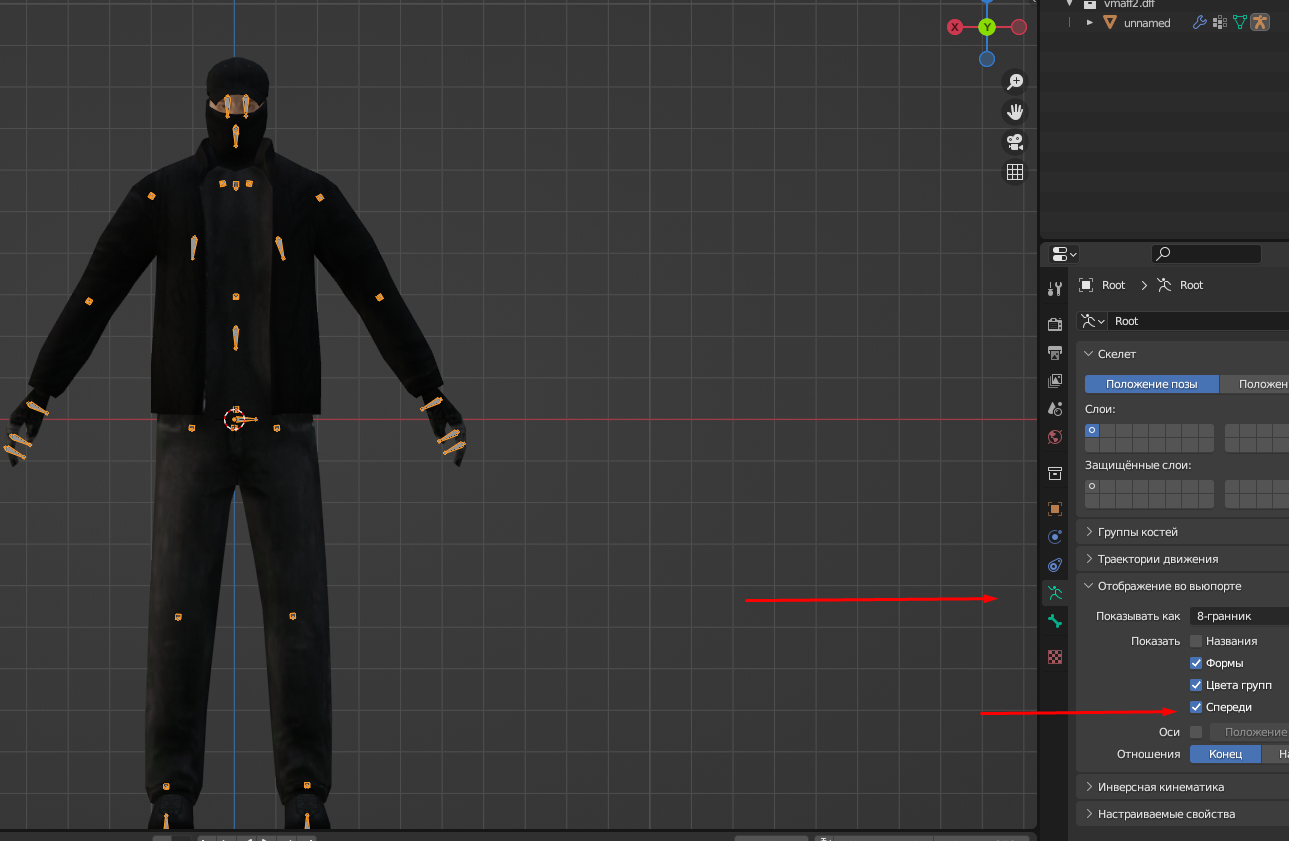Expand the unnamed object in outliner
Image resolution: width=1289 pixels, height=841 pixels.
pyautogui.click(x=1090, y=22)
